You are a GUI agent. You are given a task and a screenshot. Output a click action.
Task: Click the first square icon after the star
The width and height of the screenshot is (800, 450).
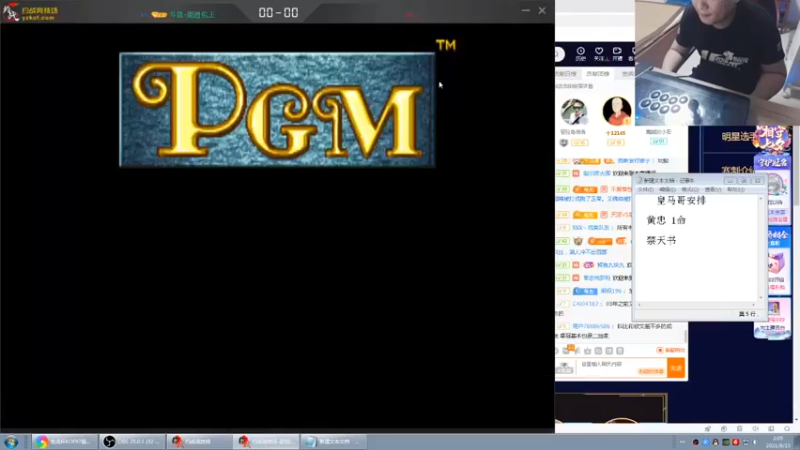598,351
